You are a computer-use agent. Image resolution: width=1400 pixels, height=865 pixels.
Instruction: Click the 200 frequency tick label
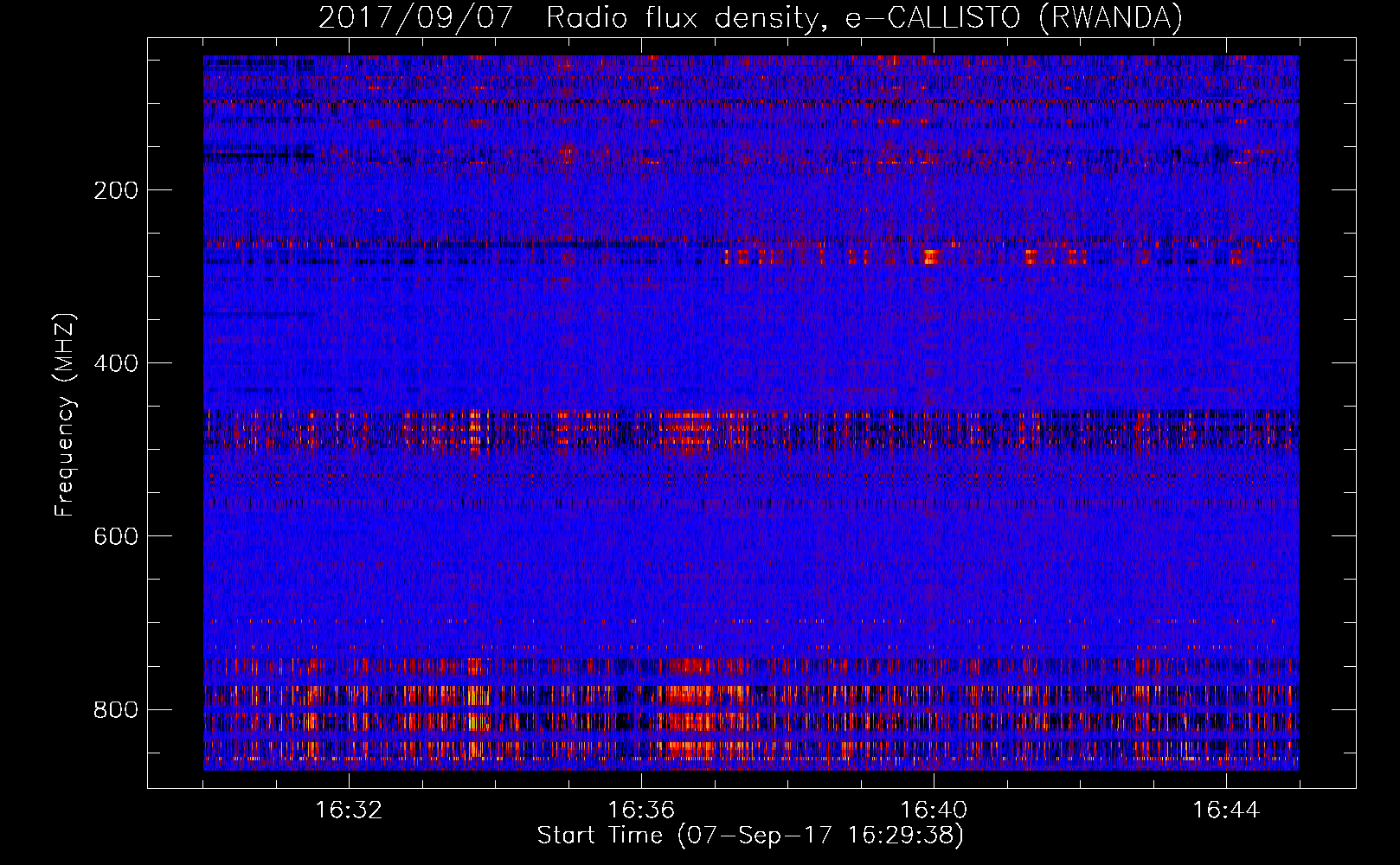tap(116, 190)
